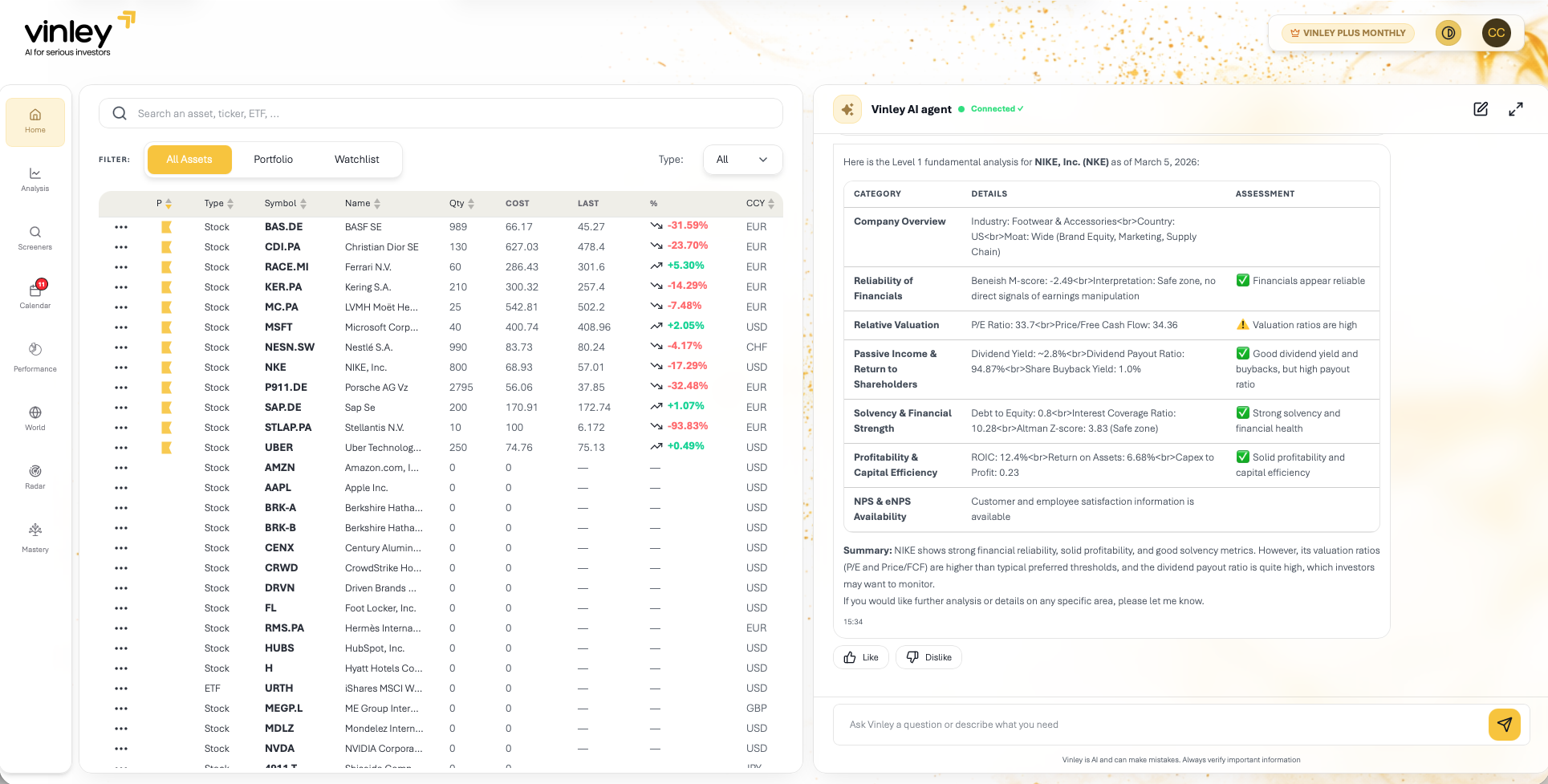The height and width of the screenshot is (784, 1548).
Task: Expand the Connected status chevron
Action: pyautogui.click(x=1021, y=109)
